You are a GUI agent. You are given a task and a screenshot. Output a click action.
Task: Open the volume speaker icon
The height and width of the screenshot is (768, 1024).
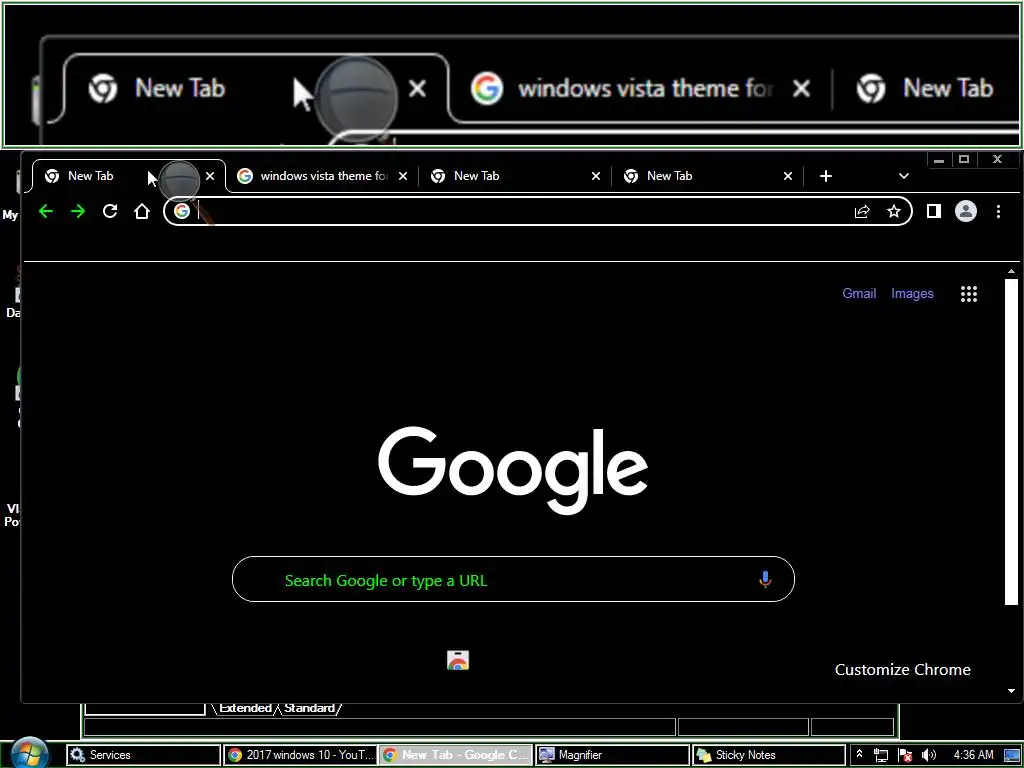(x=929, y=755)
